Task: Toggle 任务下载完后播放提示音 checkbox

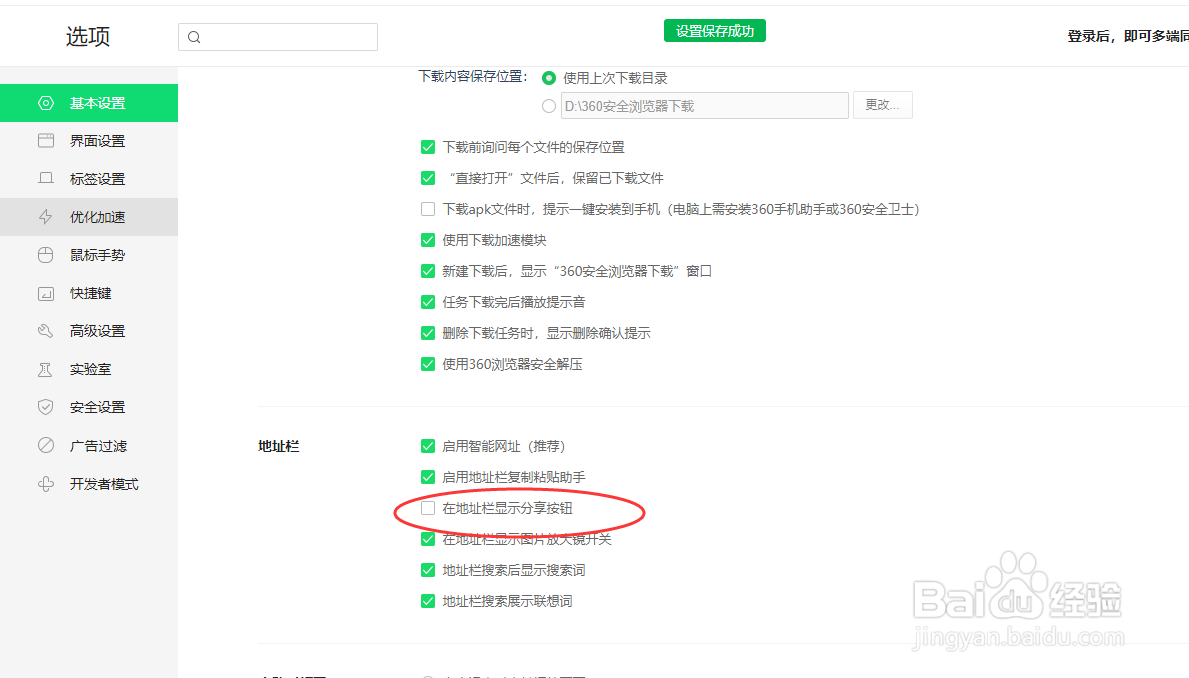Action: tap(428, 303)
